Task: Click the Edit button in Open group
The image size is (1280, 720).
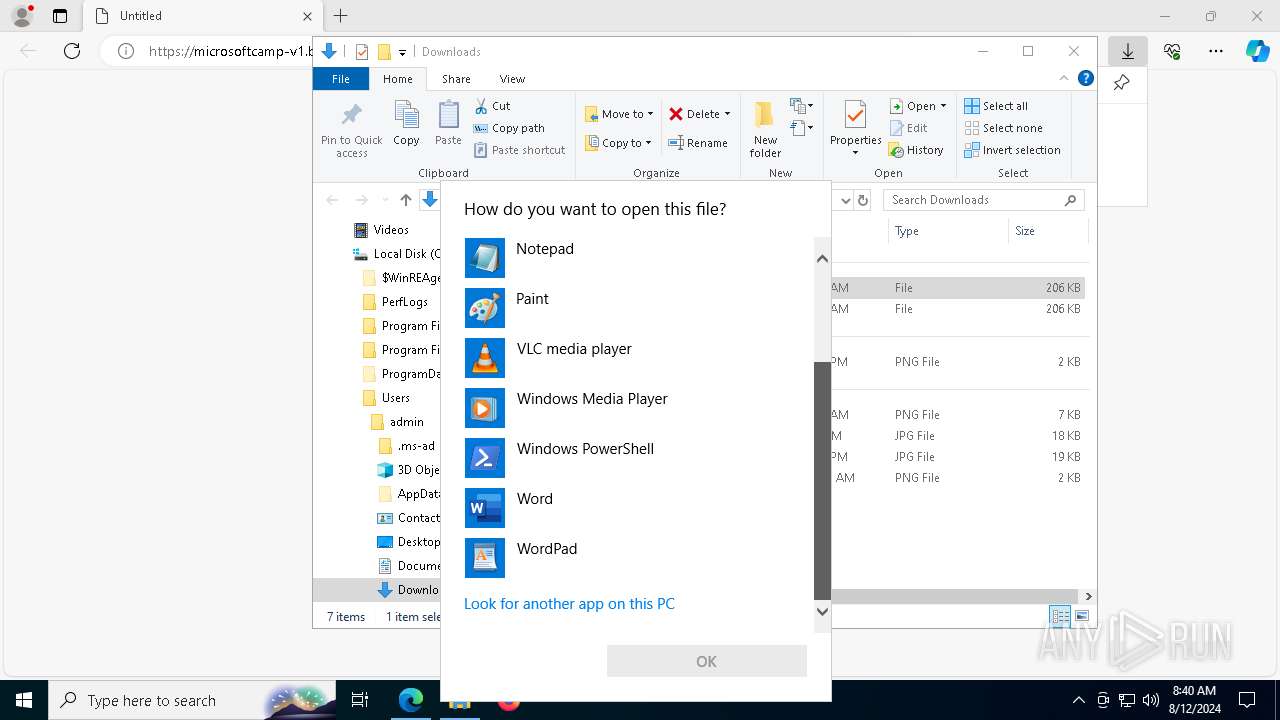Action: pos(908,128)
